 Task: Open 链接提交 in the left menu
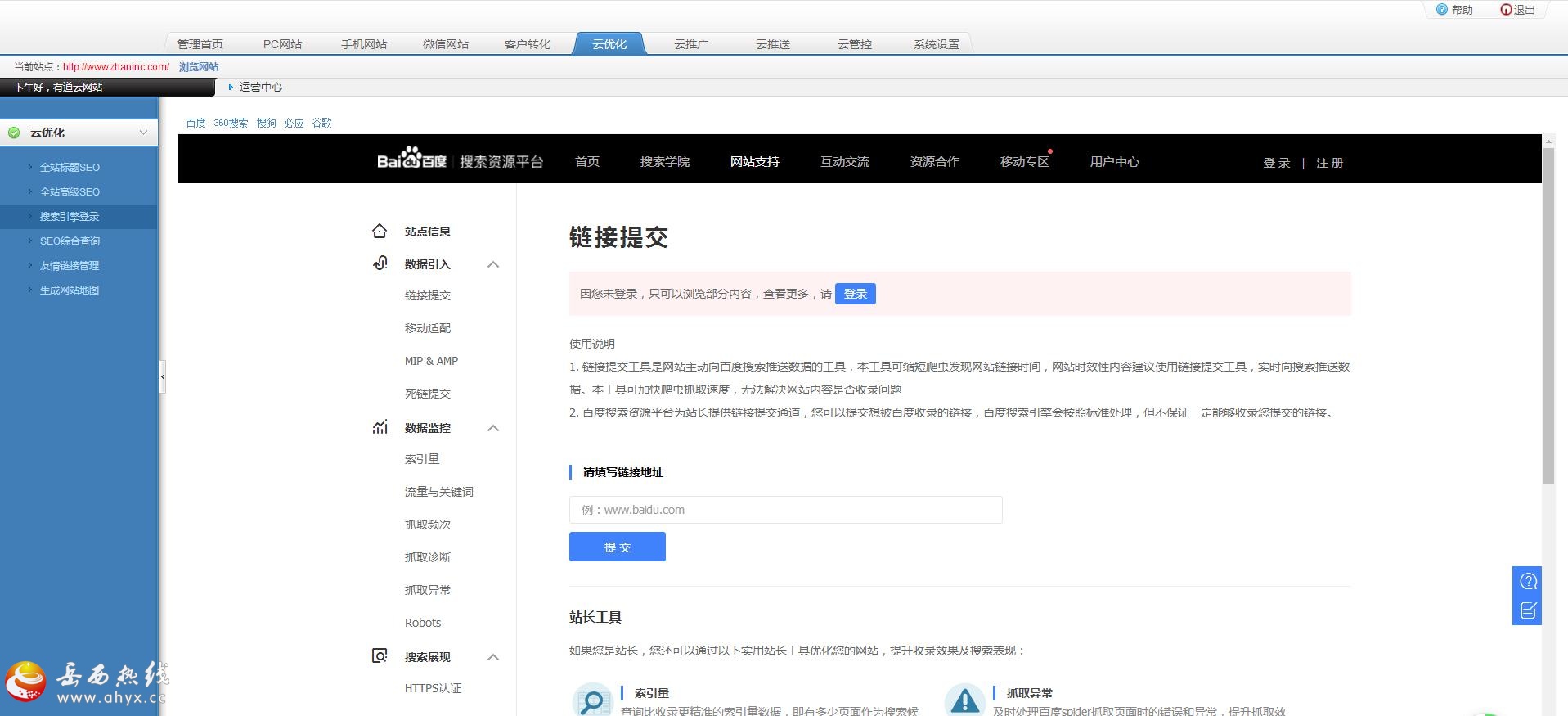pyautogui.click(x=428, y=295)
